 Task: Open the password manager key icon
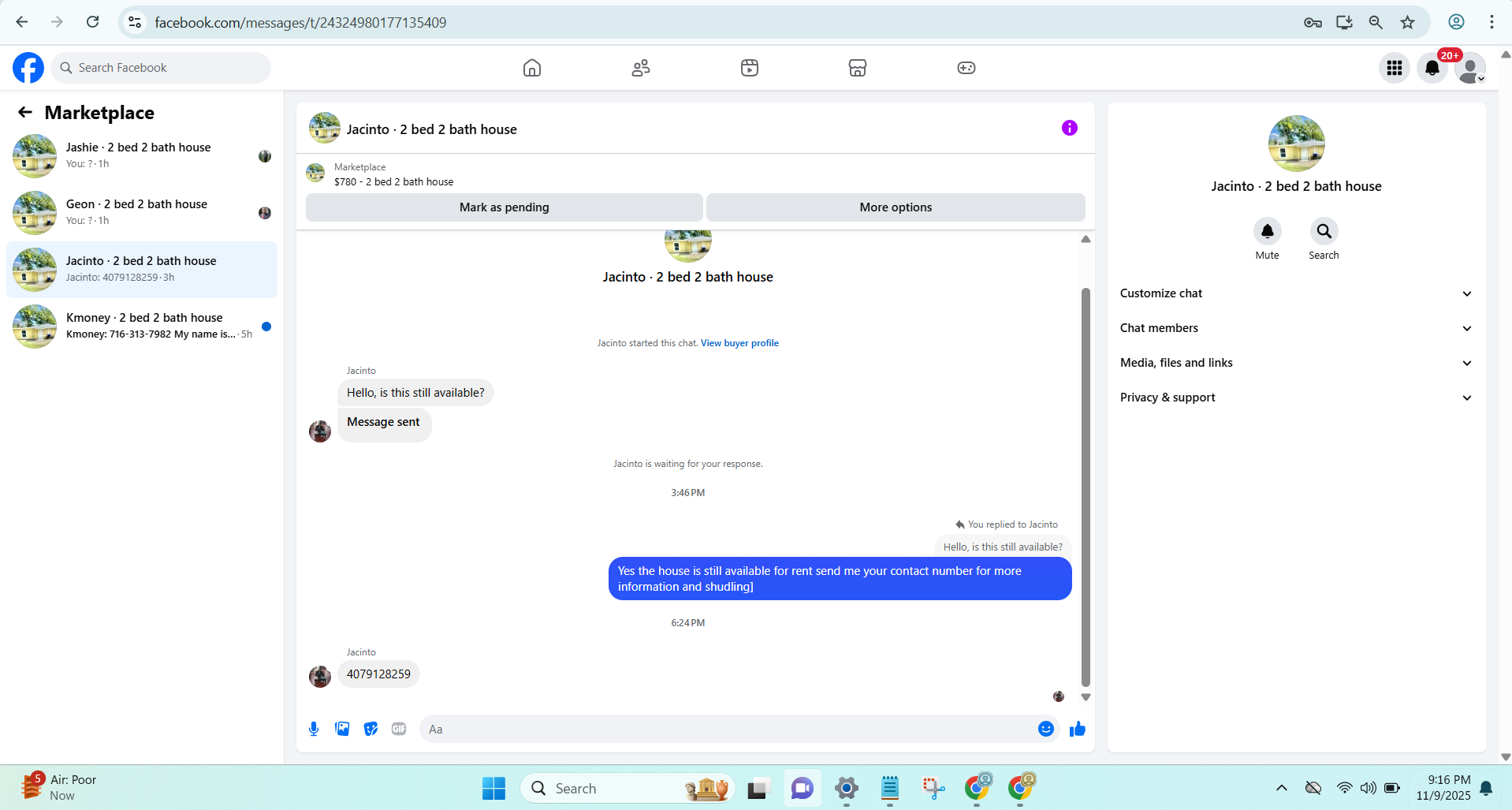coord(1313,22)
